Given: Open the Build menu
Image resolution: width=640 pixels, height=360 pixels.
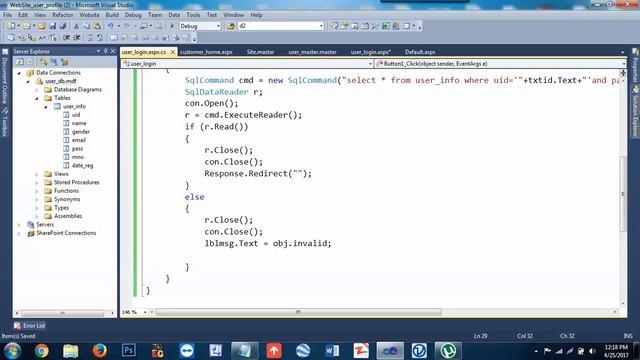Looking at the screenshot, I should pyautogui.click(x=112, y=15).
